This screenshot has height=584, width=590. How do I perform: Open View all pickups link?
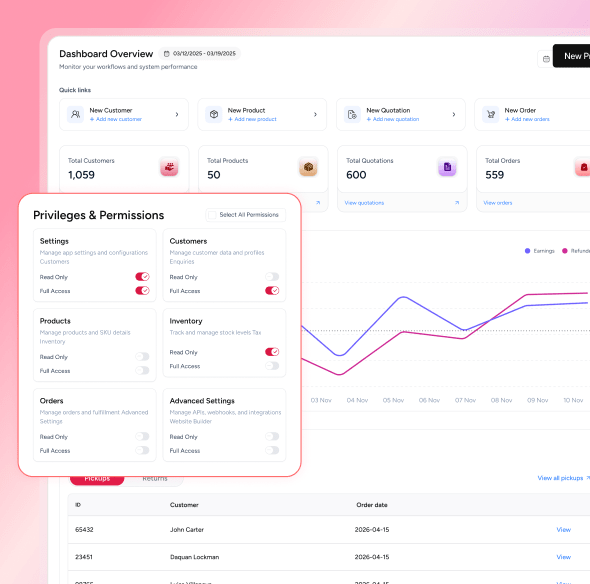pos(560,478)
